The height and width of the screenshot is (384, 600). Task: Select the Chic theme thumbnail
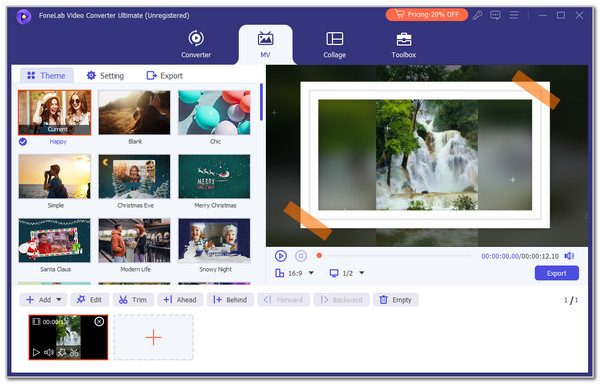pyautogui.click(x=214, y=112)
